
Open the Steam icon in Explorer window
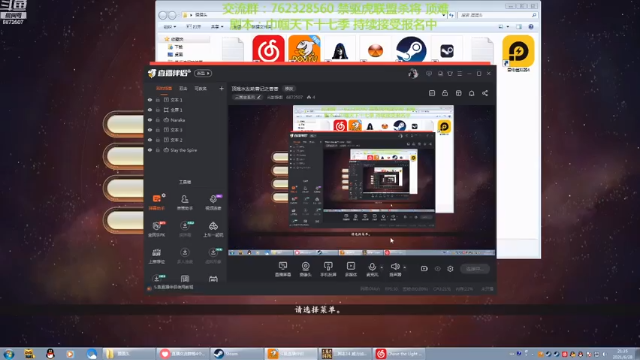click(411, 49)
